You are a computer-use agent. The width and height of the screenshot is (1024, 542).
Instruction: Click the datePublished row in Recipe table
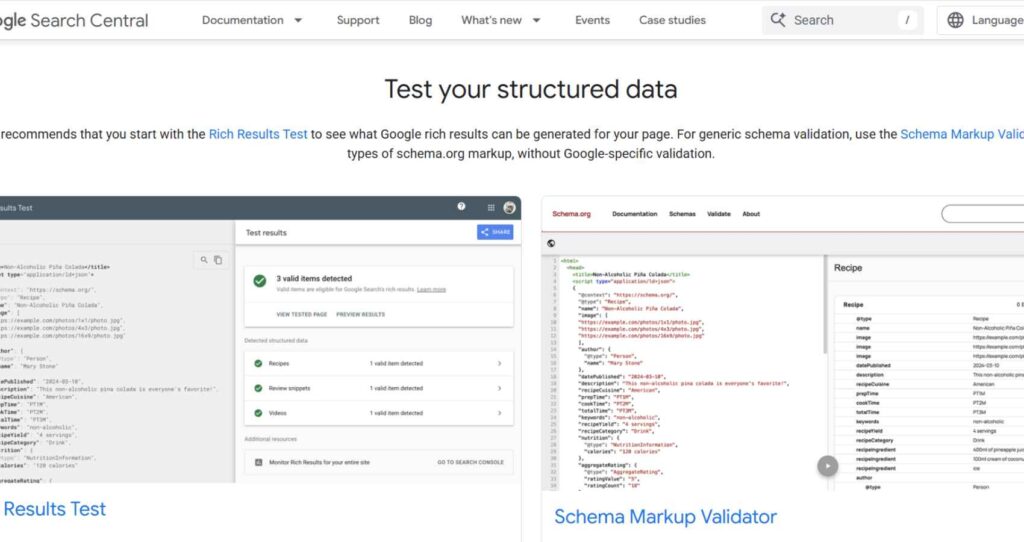click(931, 366)
